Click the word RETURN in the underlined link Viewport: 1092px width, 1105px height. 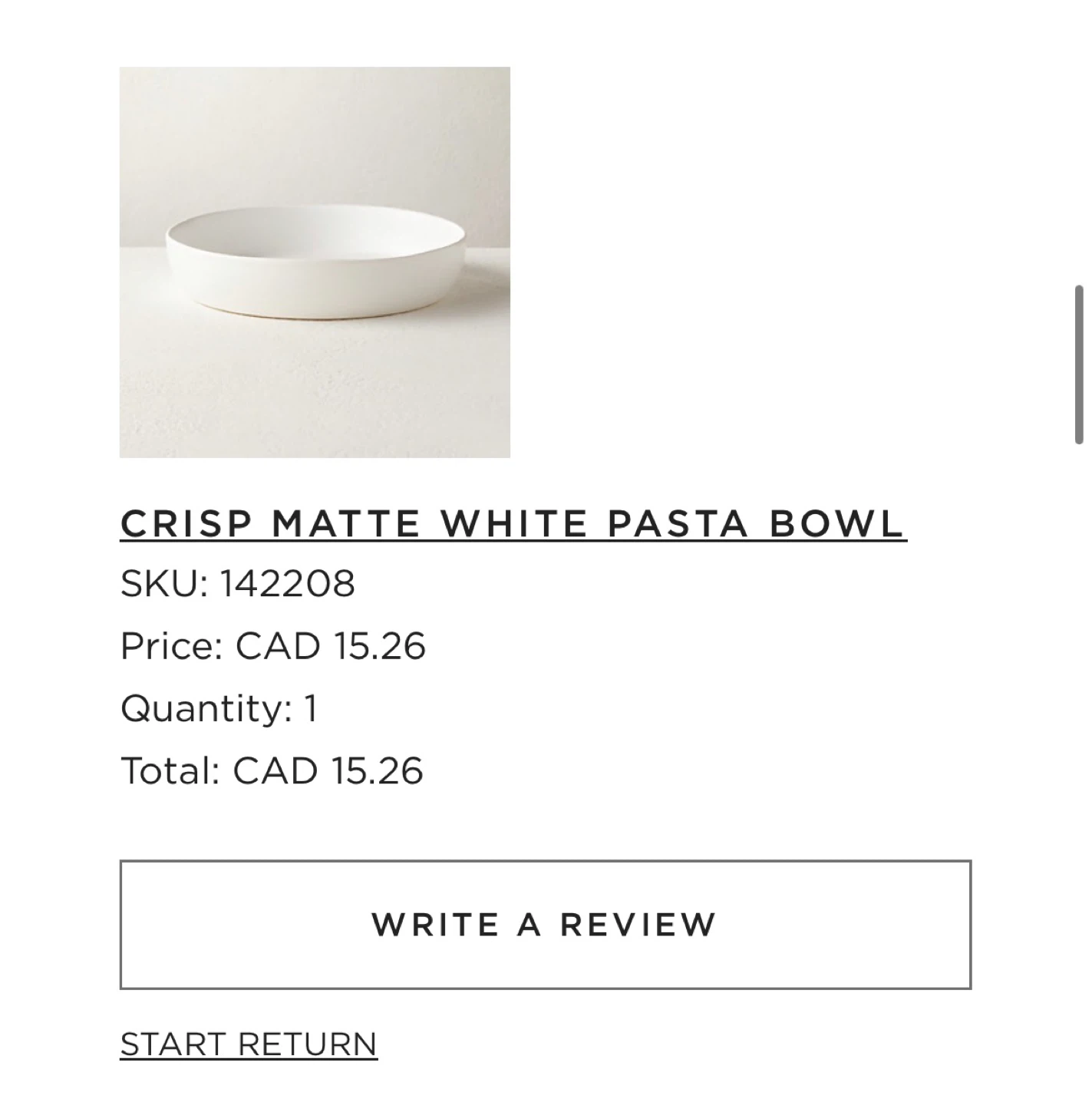point(308,1044)
